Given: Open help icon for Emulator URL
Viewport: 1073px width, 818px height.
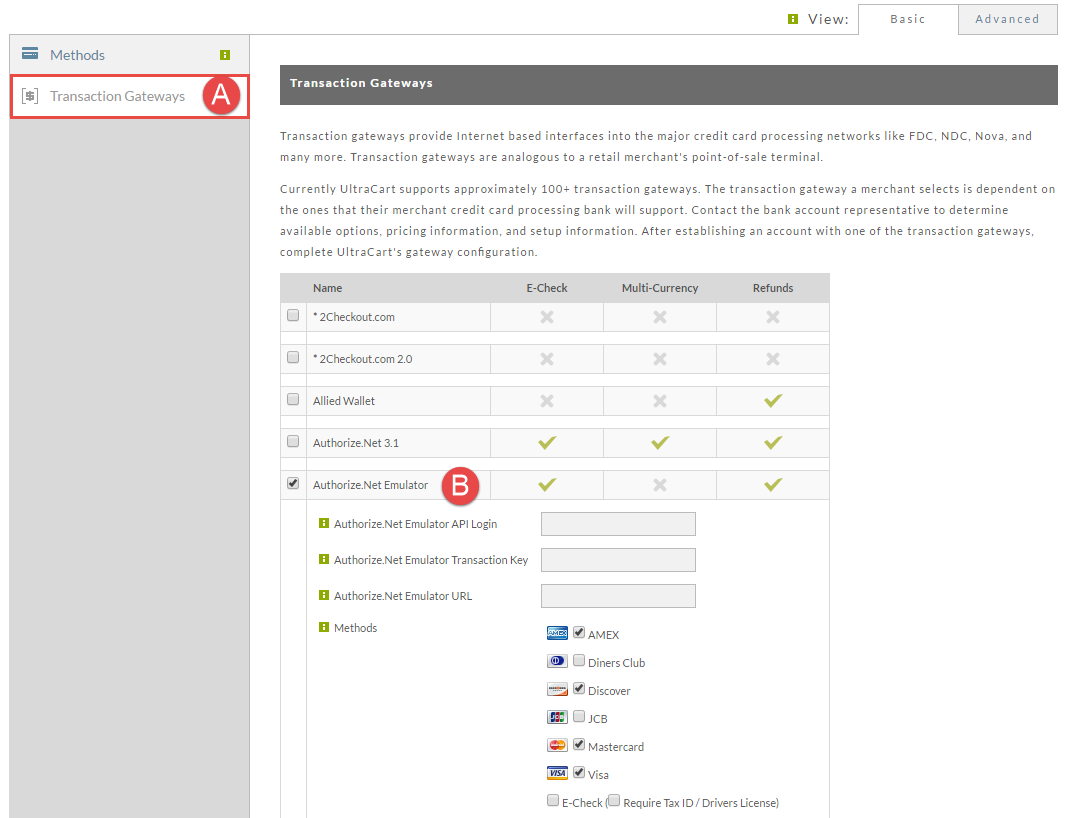Looking at the screenshot, I should pos(324,596).
